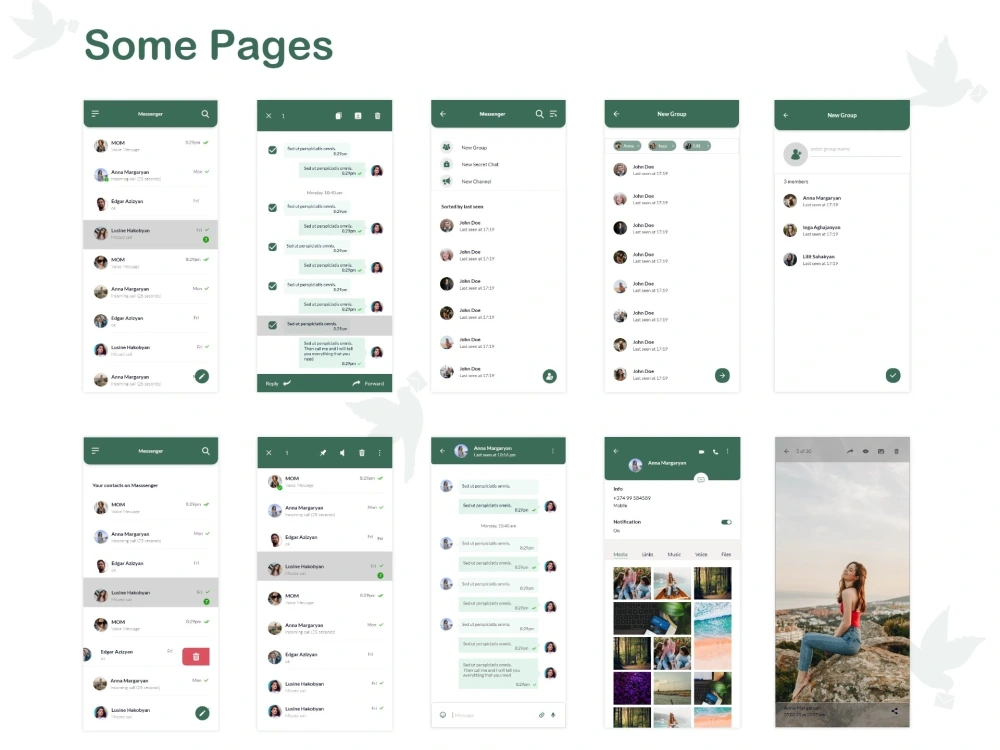
Task: Open the wide keyboard photo thumbnail
Action: pos(652,618)
